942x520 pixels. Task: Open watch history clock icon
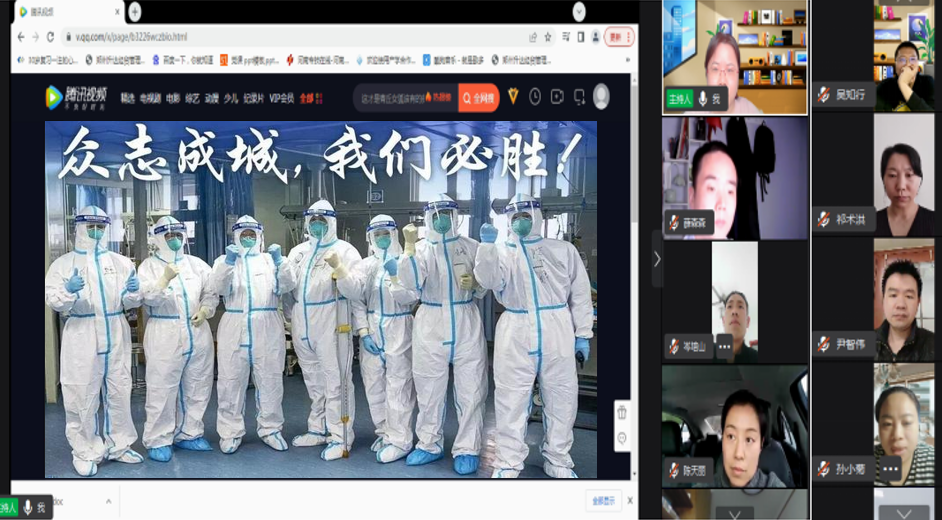click(x=535, y=97)
